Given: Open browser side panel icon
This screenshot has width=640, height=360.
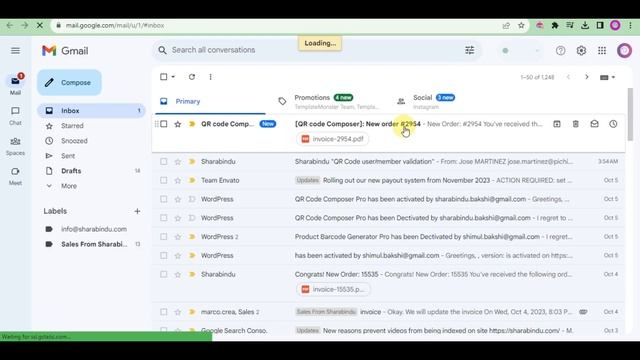Looking at the screenshot, I should tap(600, 25).
